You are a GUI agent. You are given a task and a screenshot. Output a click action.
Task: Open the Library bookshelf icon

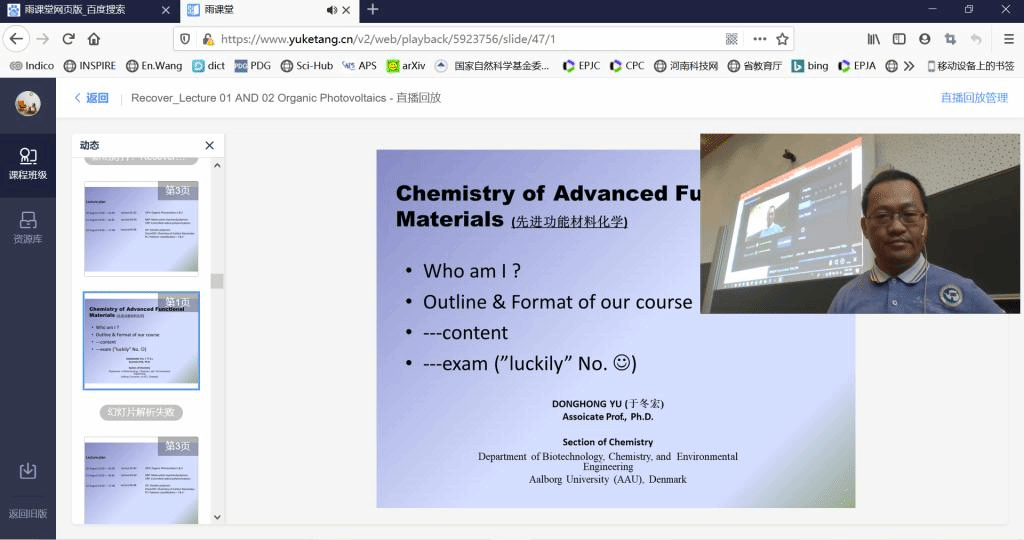874,39
